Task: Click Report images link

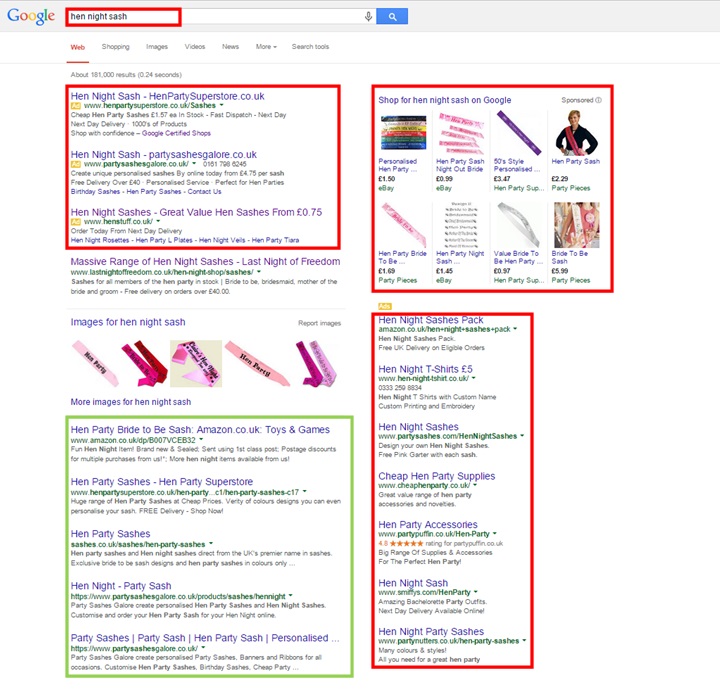Action: pyautogui.click(x=320, y=323)
